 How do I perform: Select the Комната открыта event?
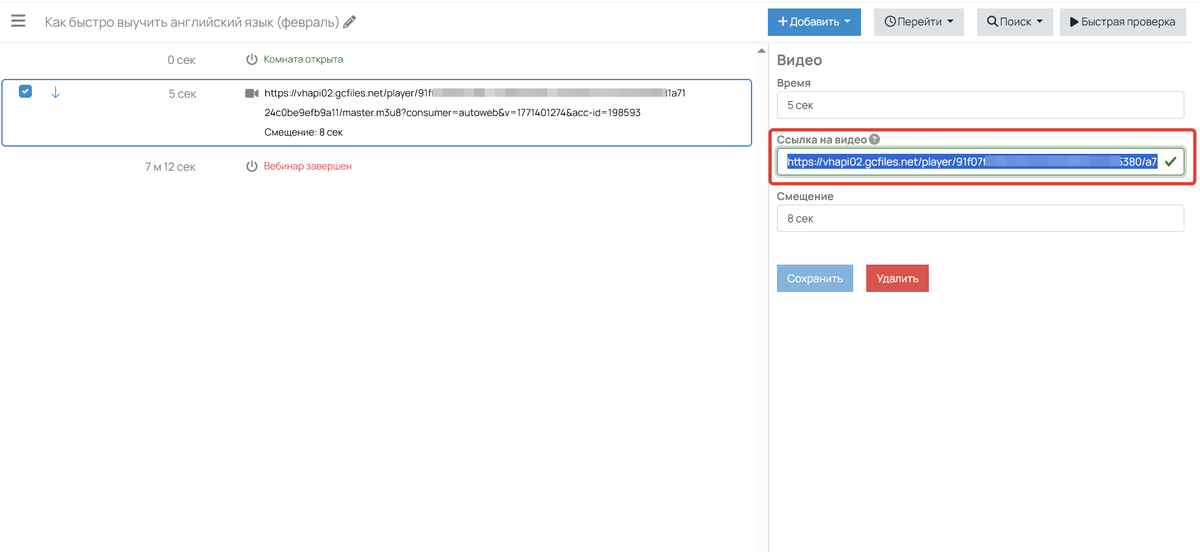[303, 60]
